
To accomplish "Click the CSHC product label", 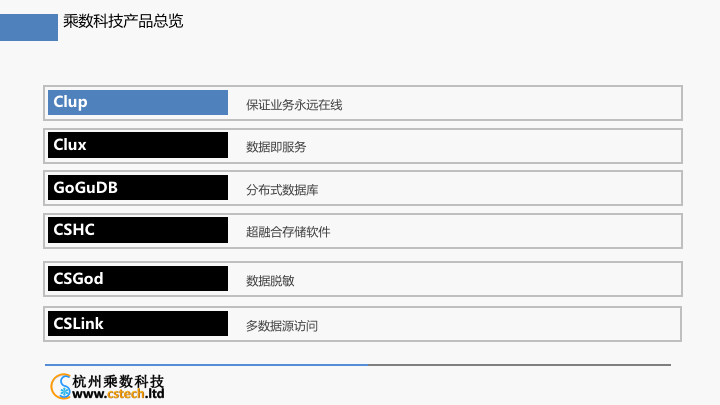I will [x=137, y=230].
